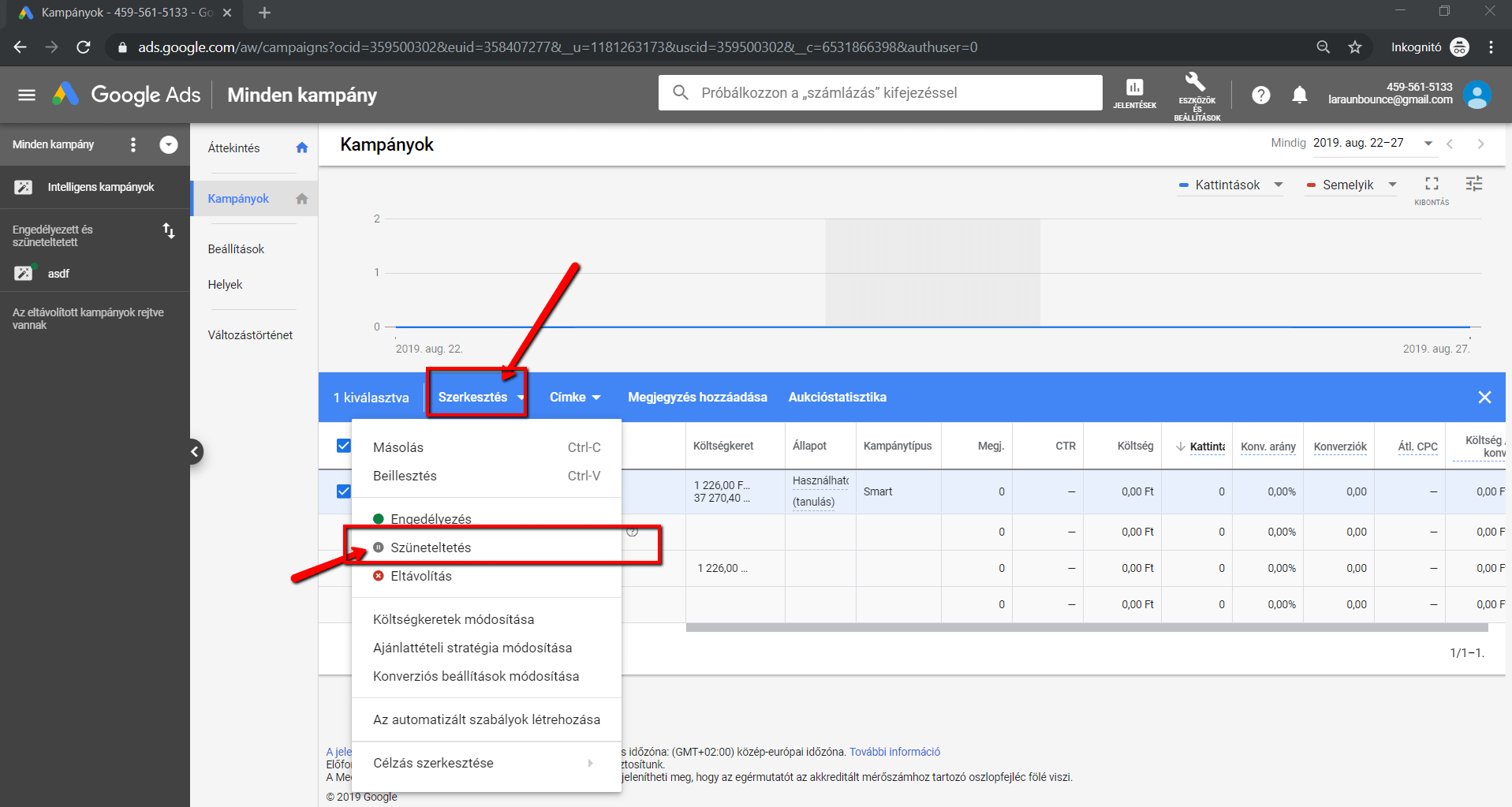This screenshot has width=1512, height=807.
Task: Sort by the Kattintások column header
Action: pos(1207,446)
